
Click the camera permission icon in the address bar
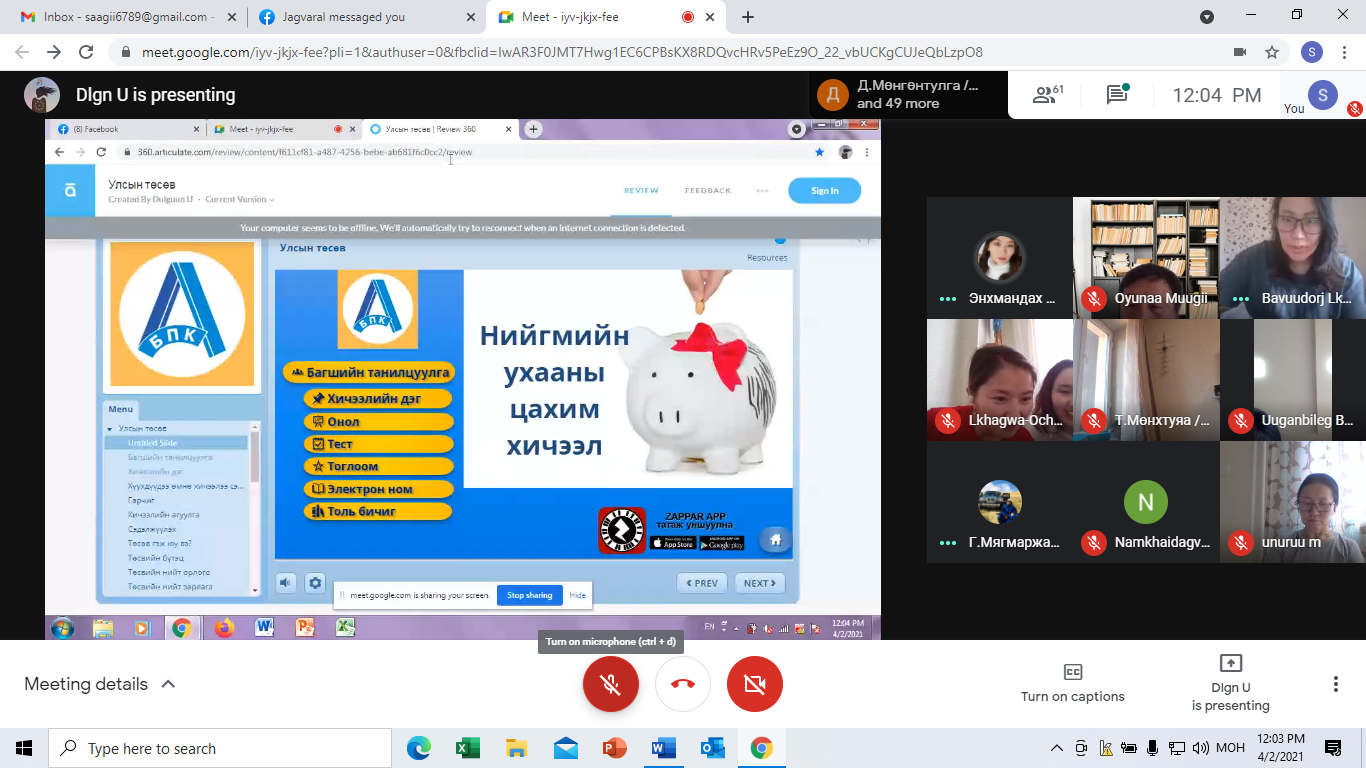point(1240,52)
